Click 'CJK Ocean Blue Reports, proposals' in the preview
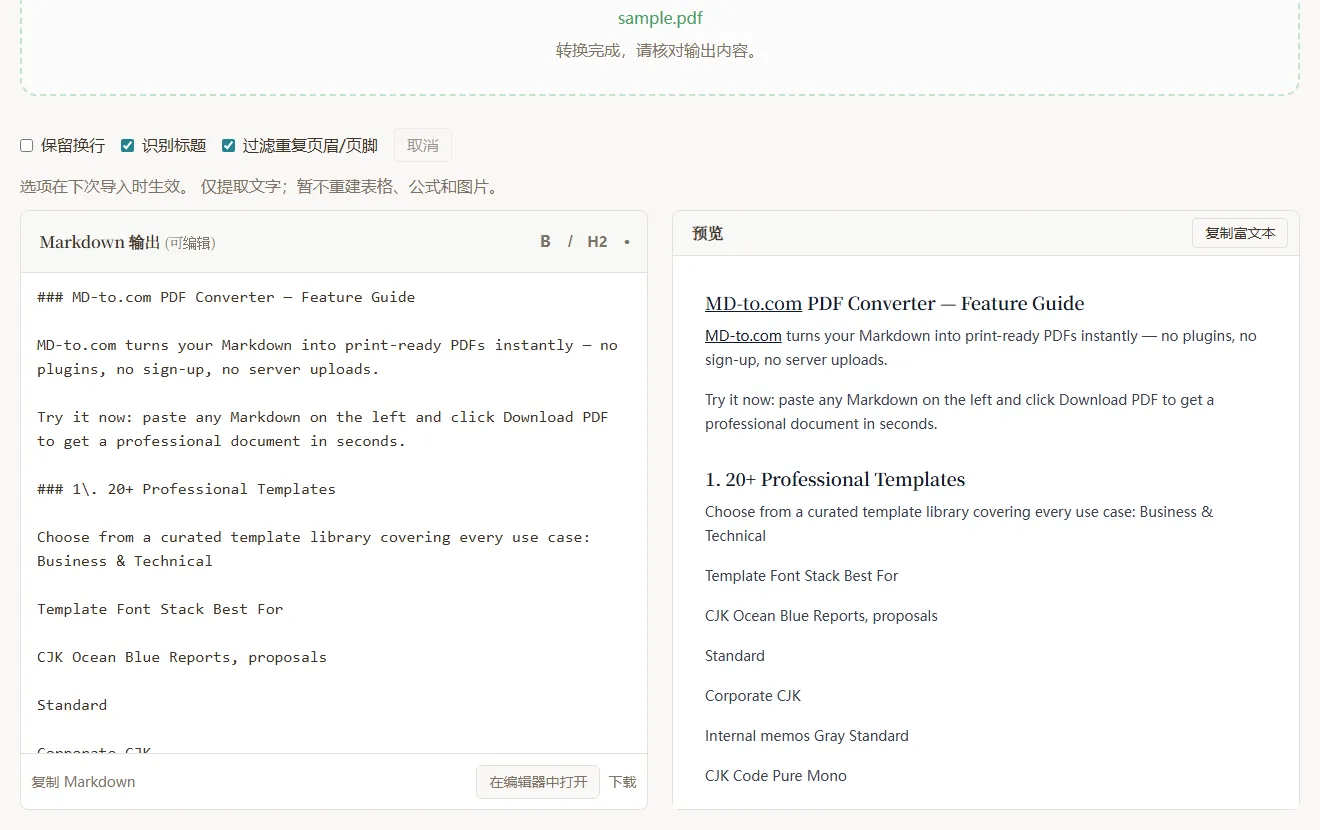This screenshot has height=830, width=1320. tap(821, 616)
